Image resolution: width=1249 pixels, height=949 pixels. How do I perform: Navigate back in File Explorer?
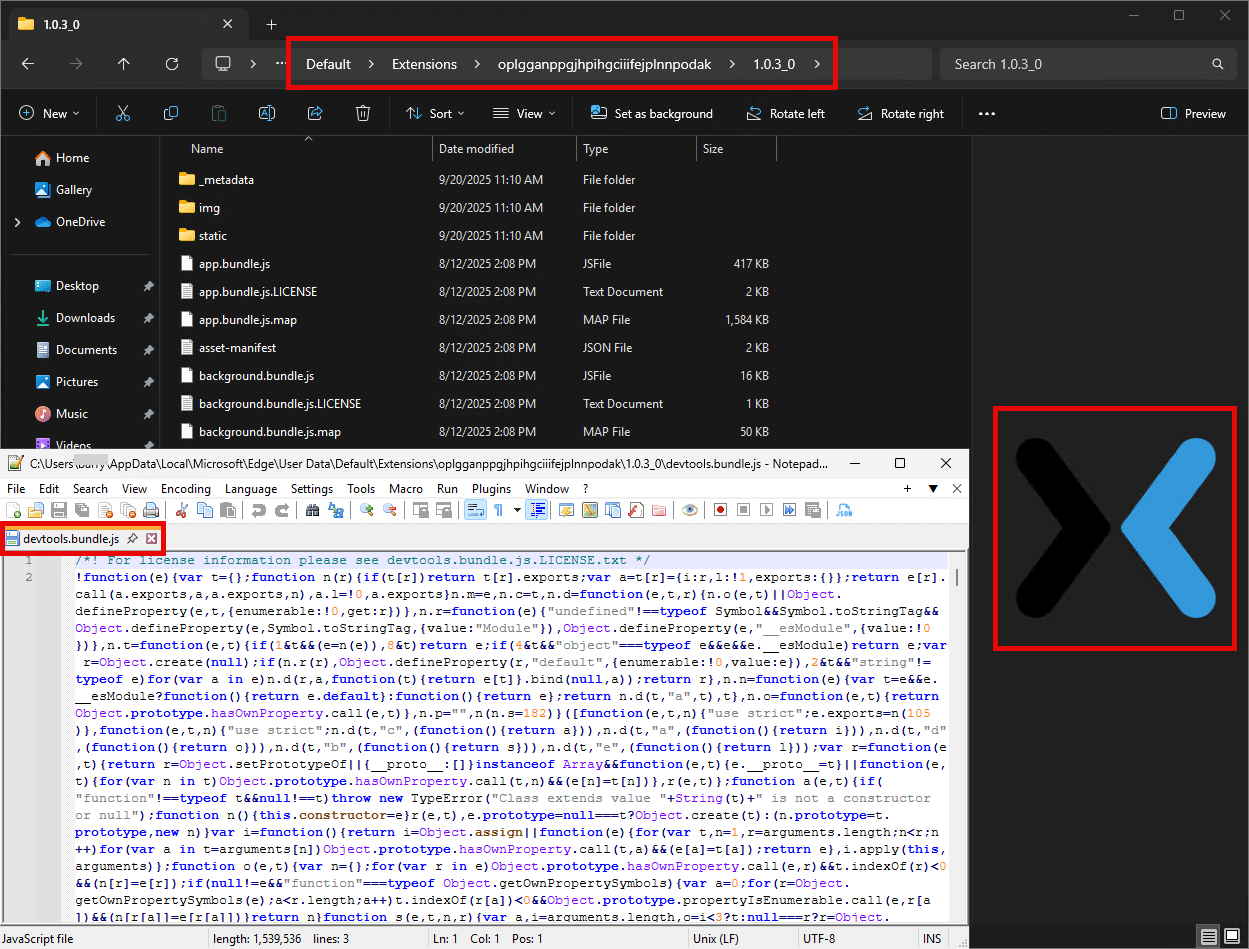coord(28,64)
